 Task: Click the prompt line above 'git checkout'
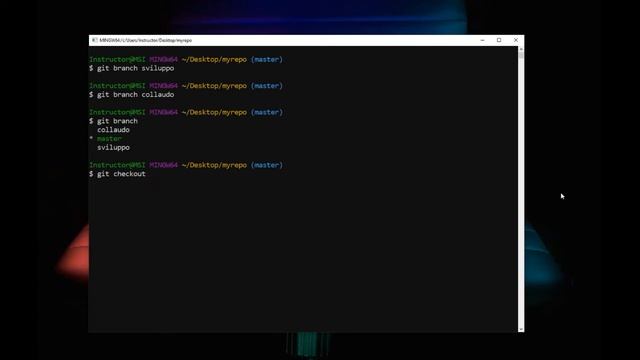[186, 165]
